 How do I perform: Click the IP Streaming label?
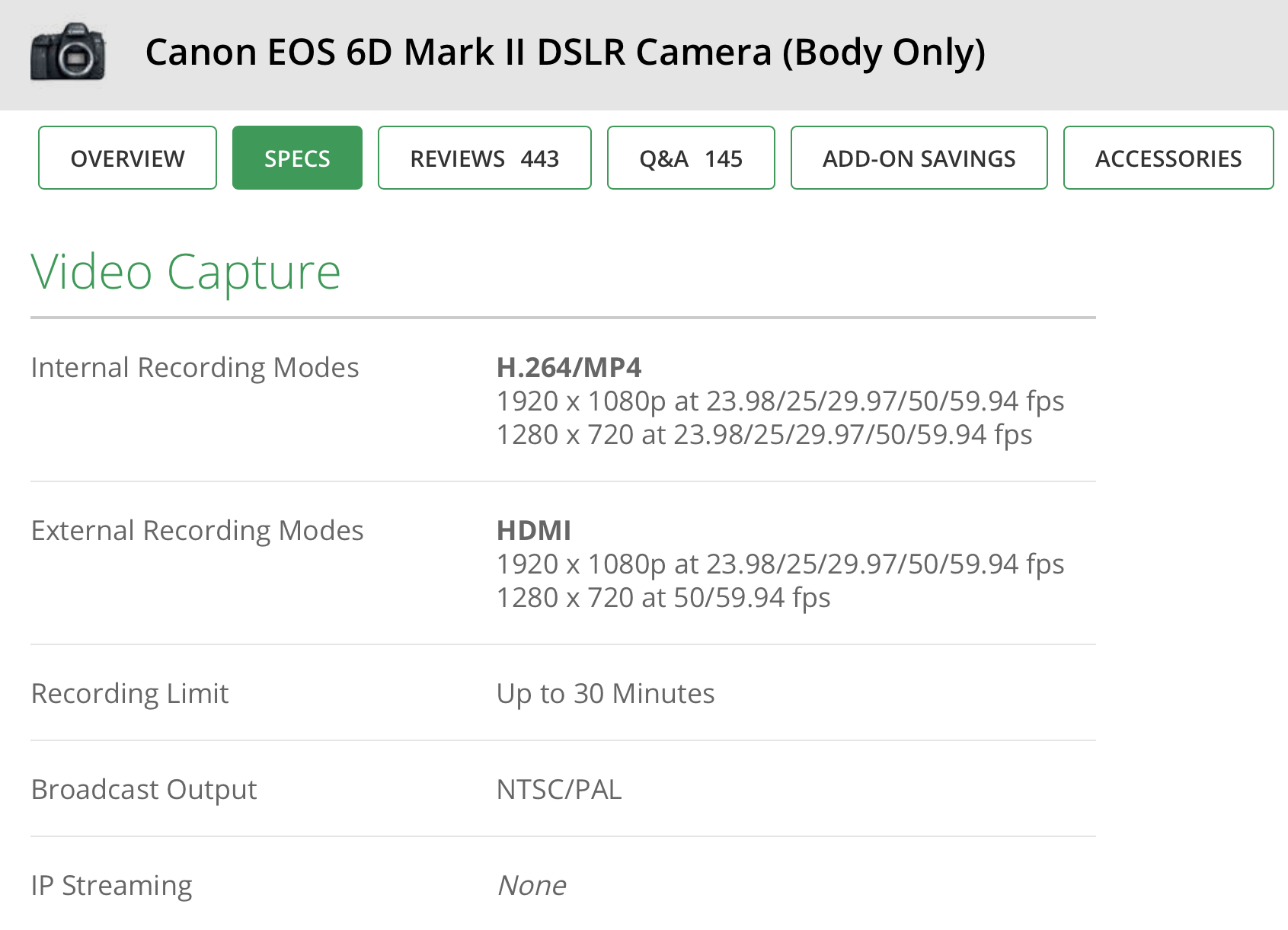pyautogui.click(x=112, y=886)
